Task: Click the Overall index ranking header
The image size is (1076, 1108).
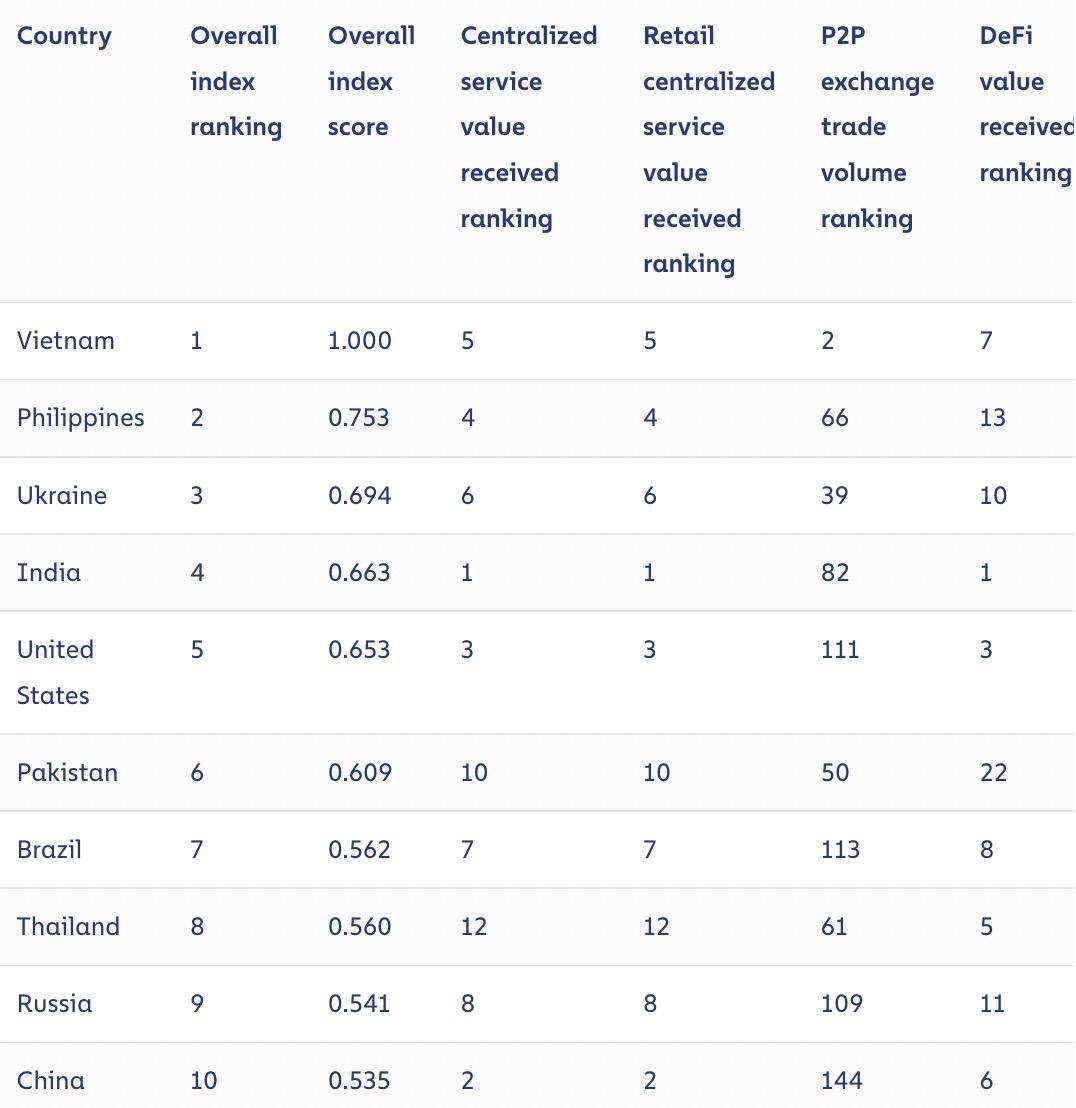Action: (235, 81)
